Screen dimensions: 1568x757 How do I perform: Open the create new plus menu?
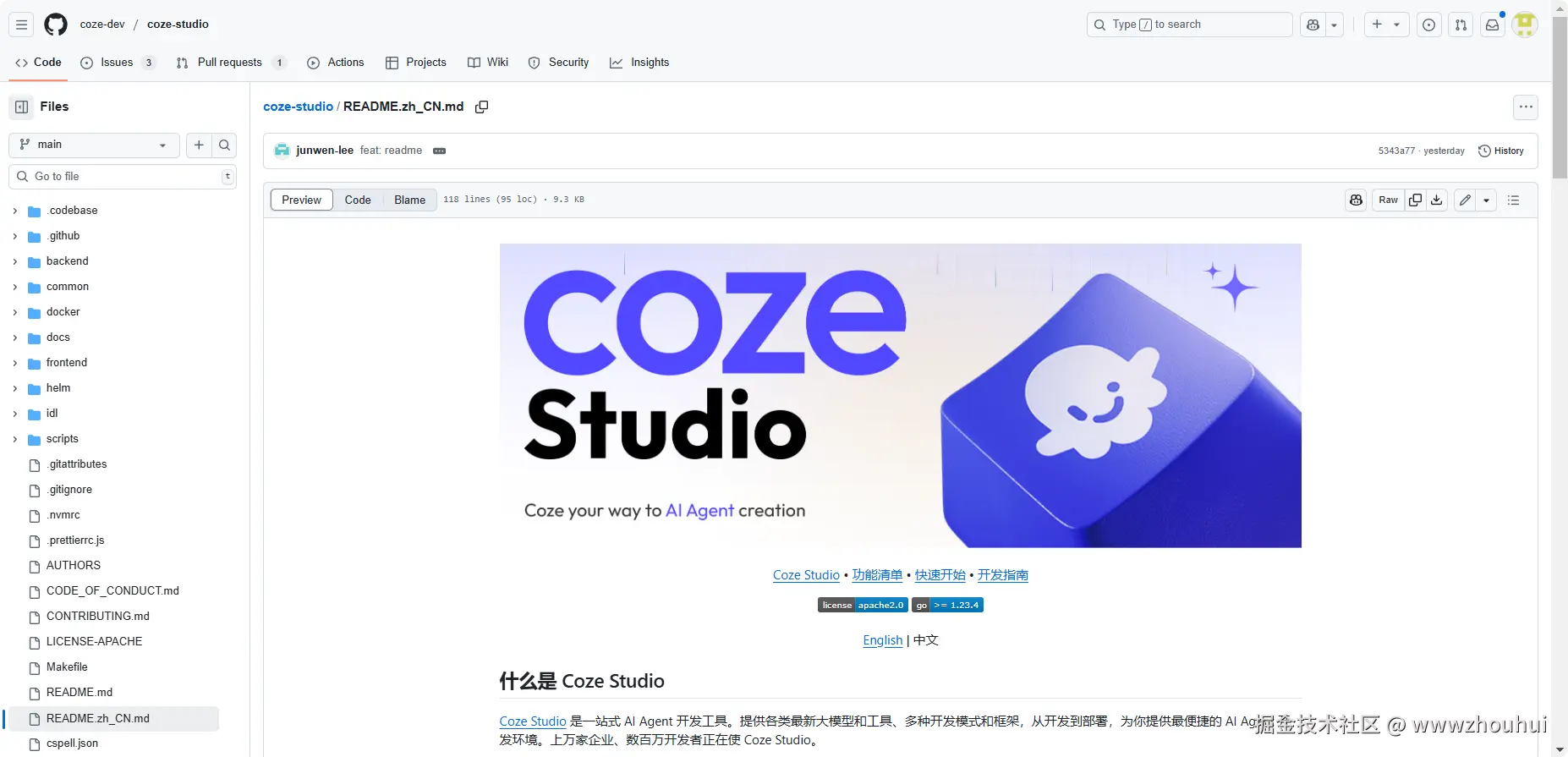(1386, 25)
